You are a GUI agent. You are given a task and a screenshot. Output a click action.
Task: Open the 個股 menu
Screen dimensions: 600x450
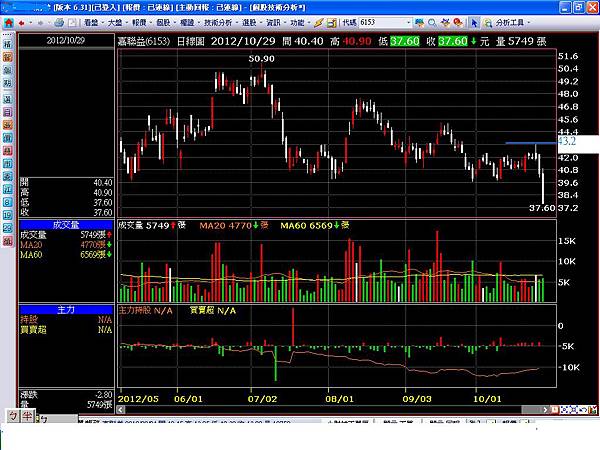coord(163,23)
